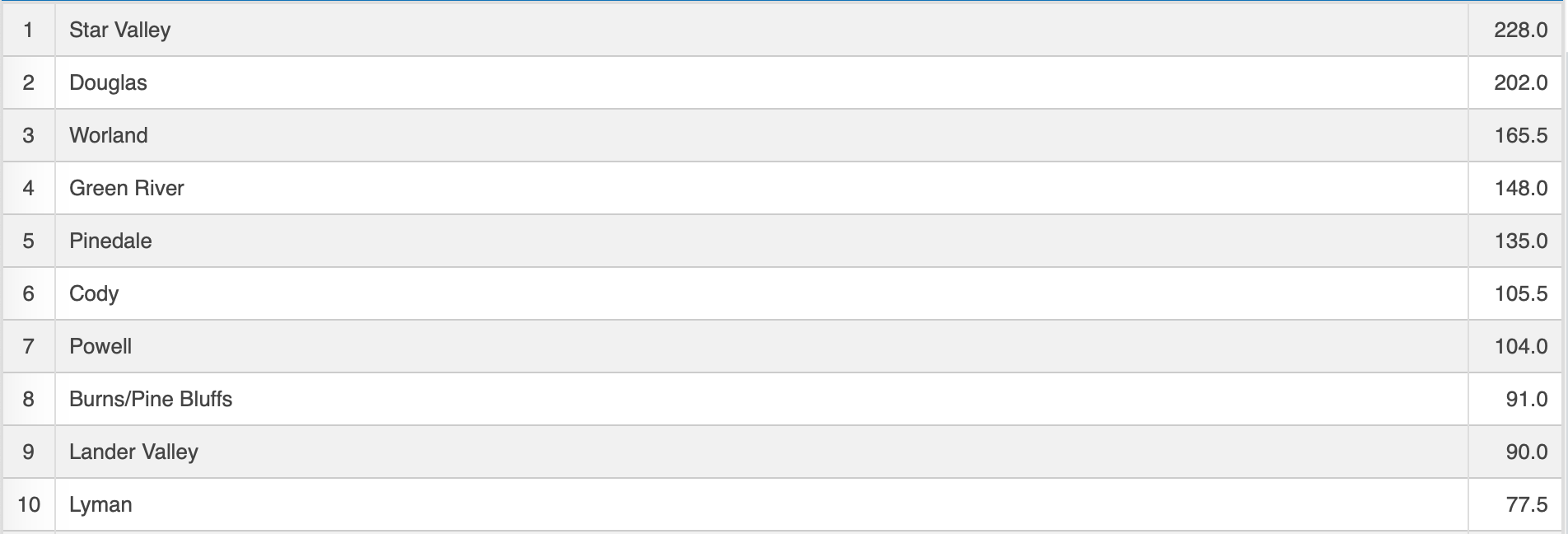Select the 77.5 score cell
Image resolution: width=1568 pixels, height=534 pixels.
[x=1526, y=504]
